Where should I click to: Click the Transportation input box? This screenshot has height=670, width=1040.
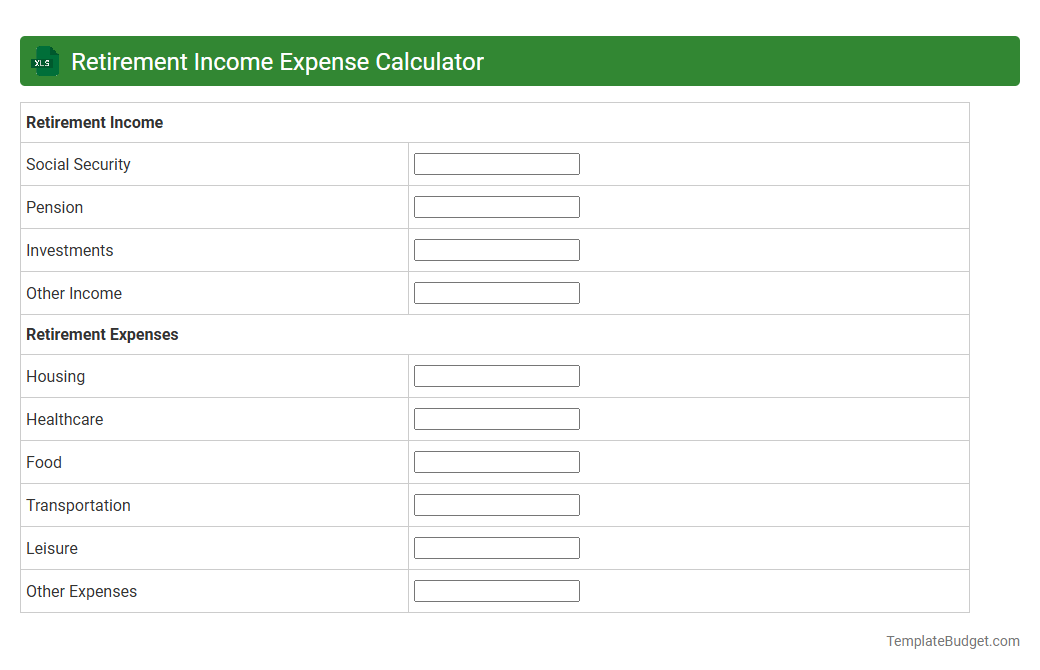[496, 504]
